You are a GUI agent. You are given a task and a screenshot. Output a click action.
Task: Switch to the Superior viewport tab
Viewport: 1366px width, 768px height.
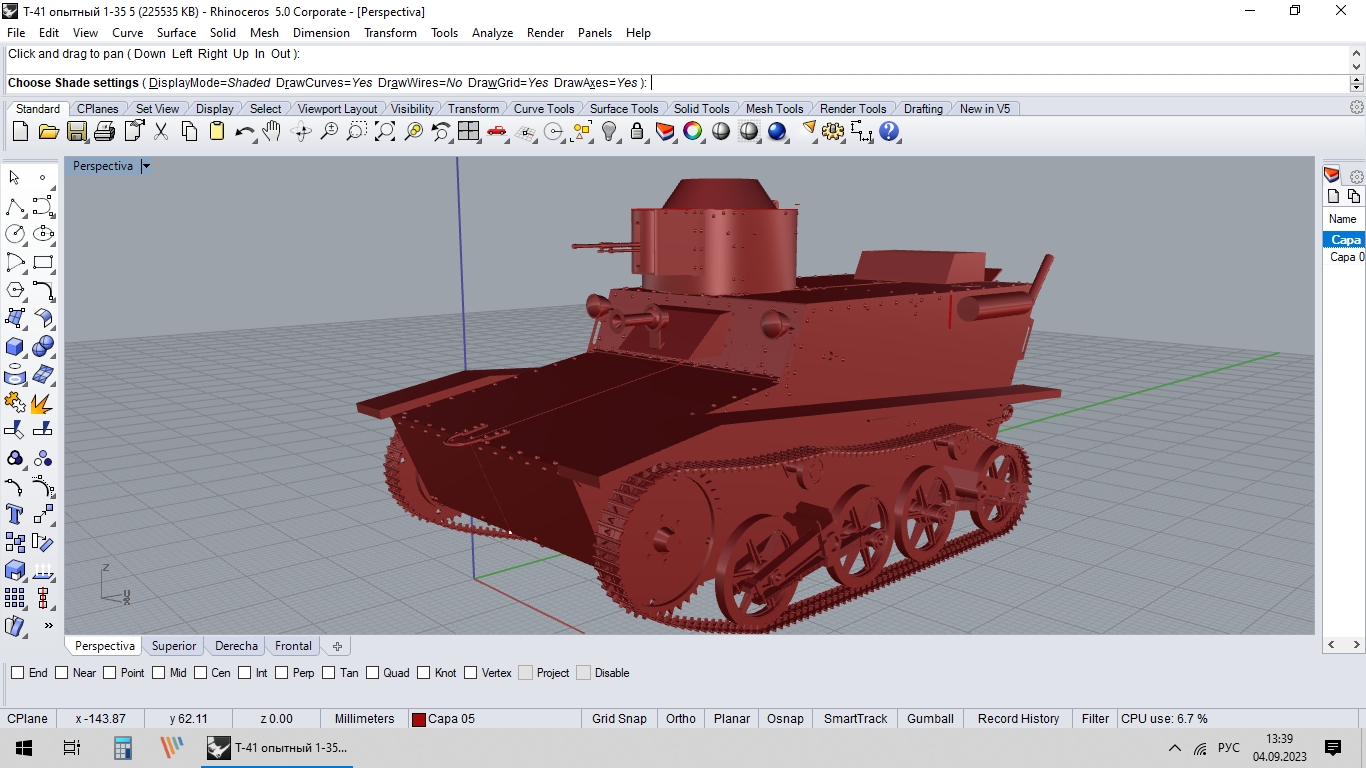point(174,646)
